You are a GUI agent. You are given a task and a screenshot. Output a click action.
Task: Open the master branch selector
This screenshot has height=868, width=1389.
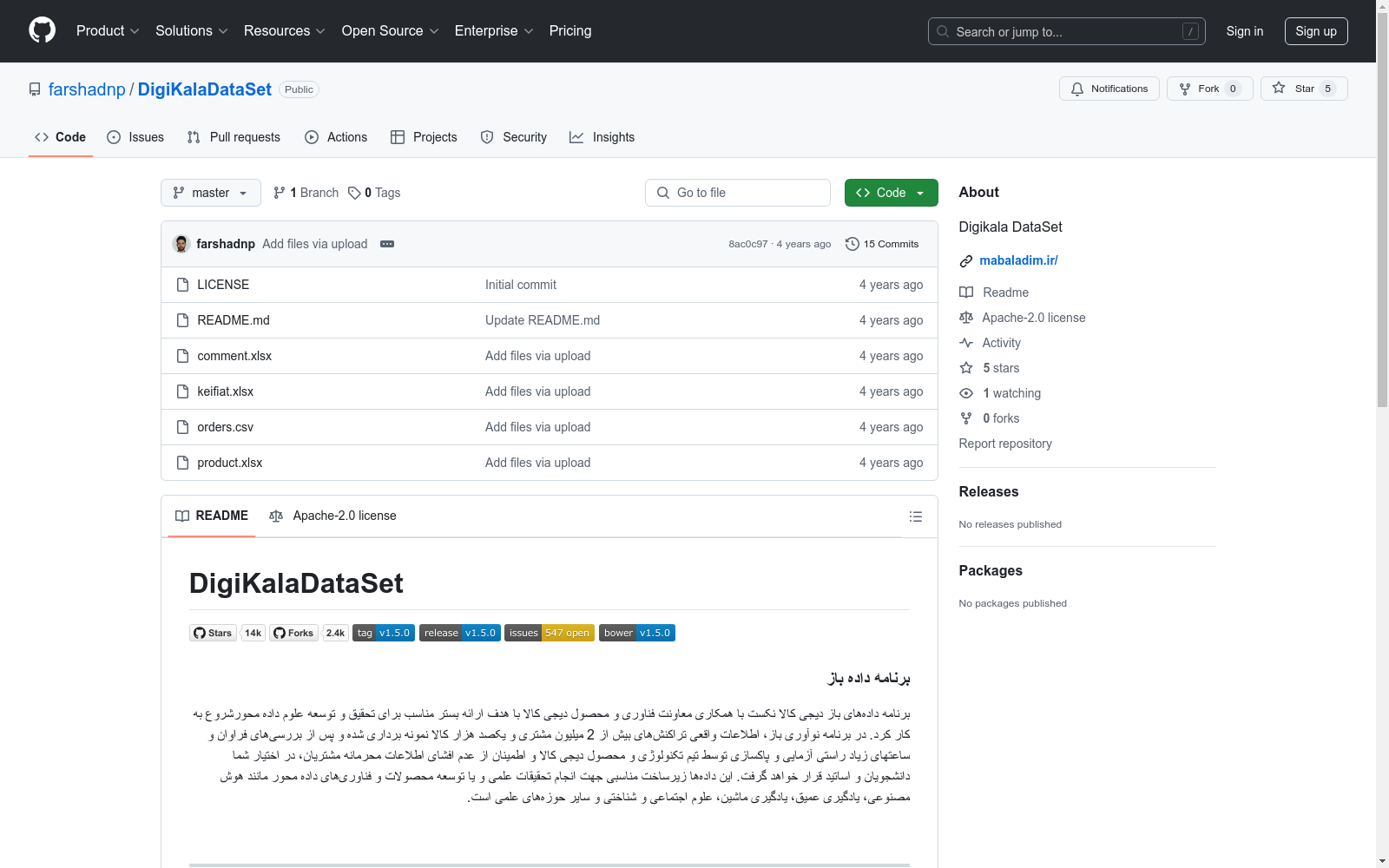[x=211, y=193]
